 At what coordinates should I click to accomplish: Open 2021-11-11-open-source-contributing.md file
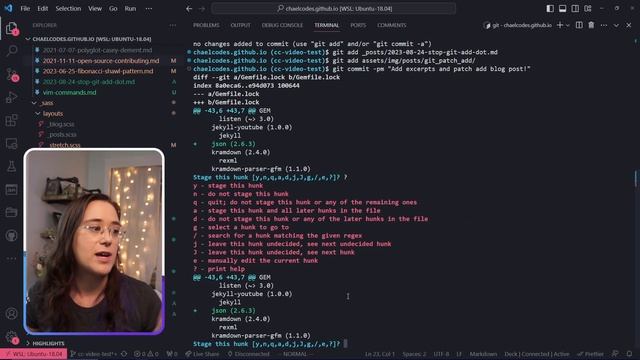coord(101,60)
